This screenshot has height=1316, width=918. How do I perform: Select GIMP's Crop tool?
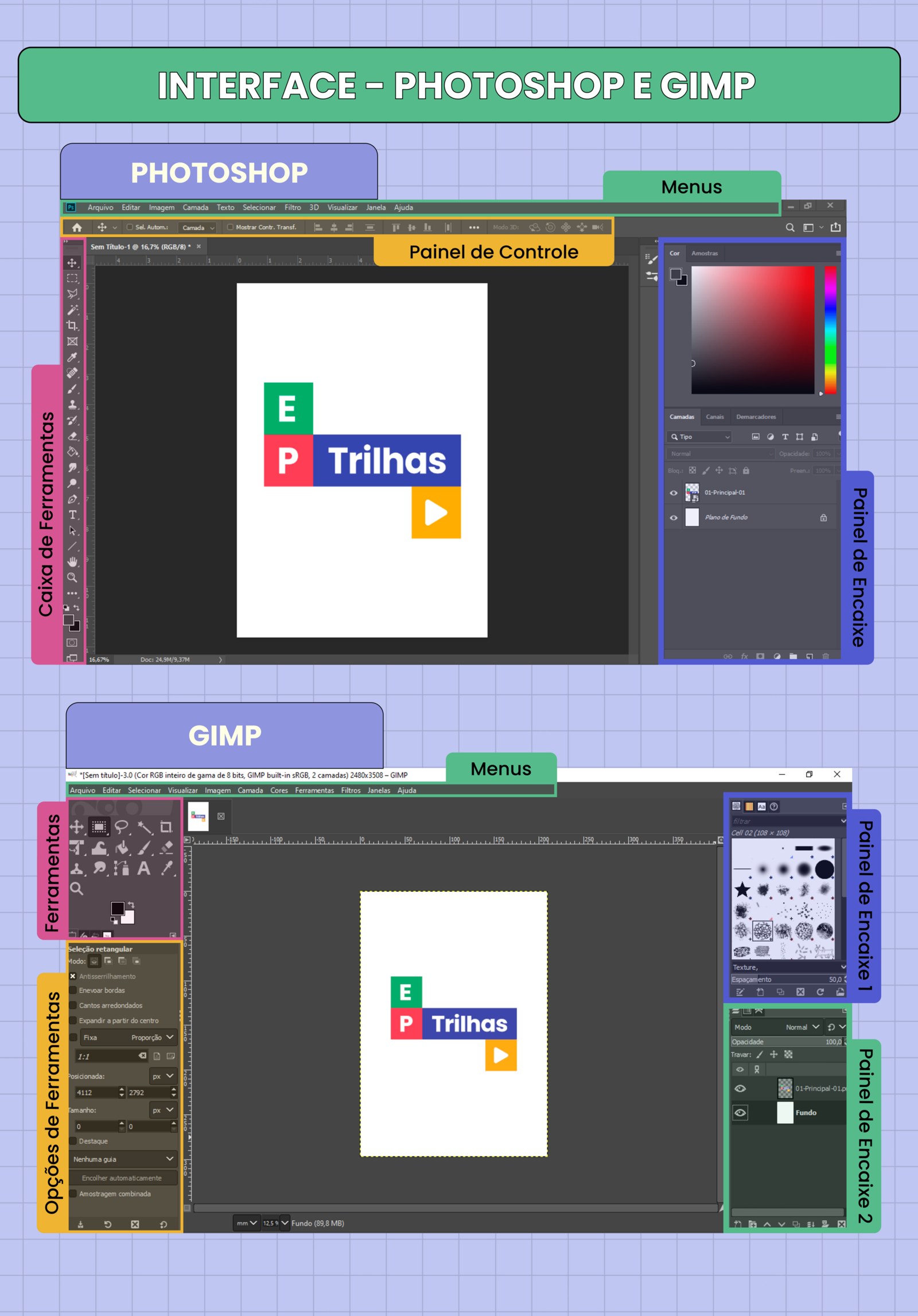(x=166, y=827)
